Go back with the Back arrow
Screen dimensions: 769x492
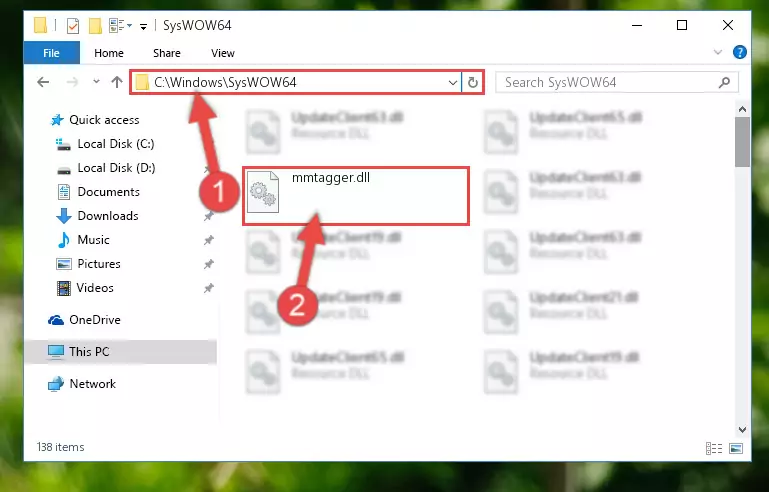tap(44, 82)
